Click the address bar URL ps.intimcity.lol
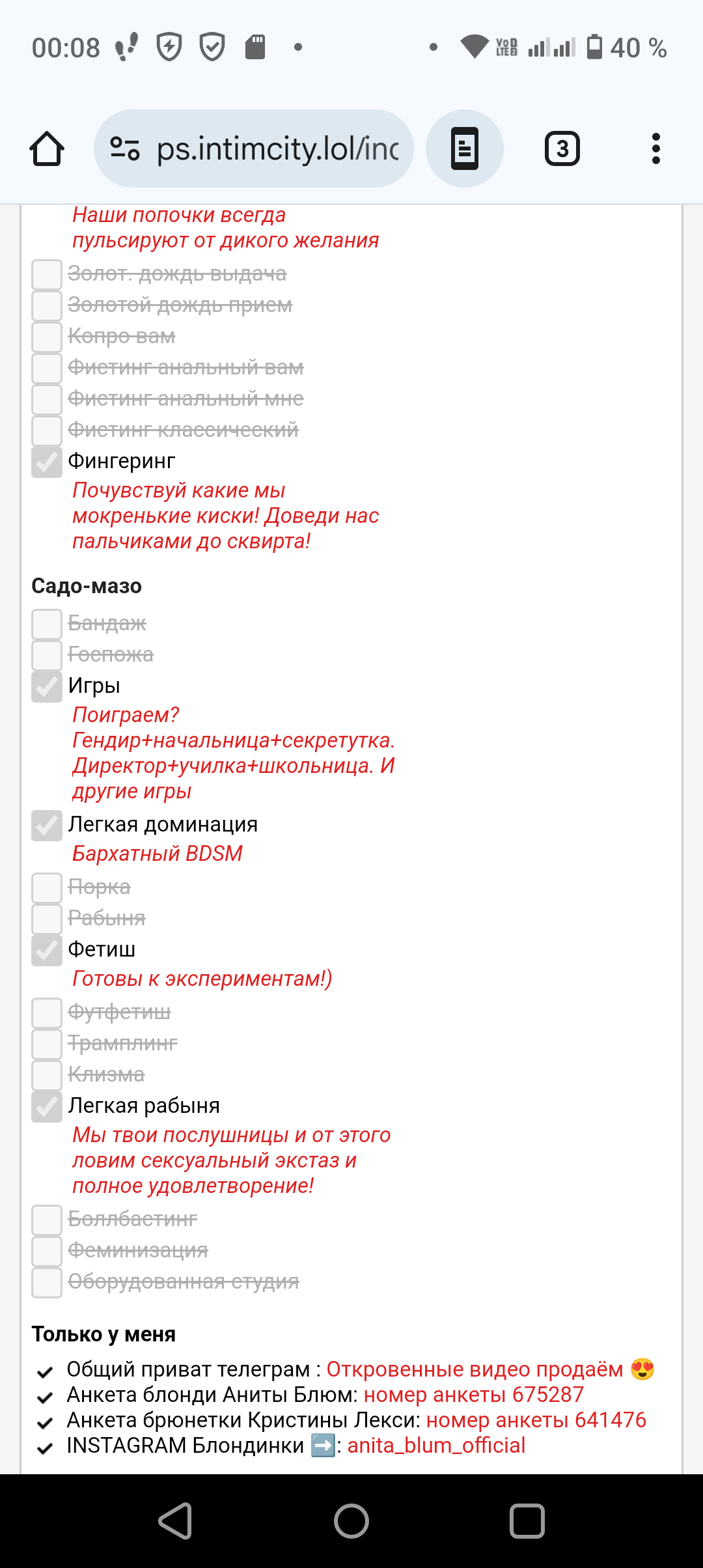Screen dimensions: 703x1568 click(277, 148)
